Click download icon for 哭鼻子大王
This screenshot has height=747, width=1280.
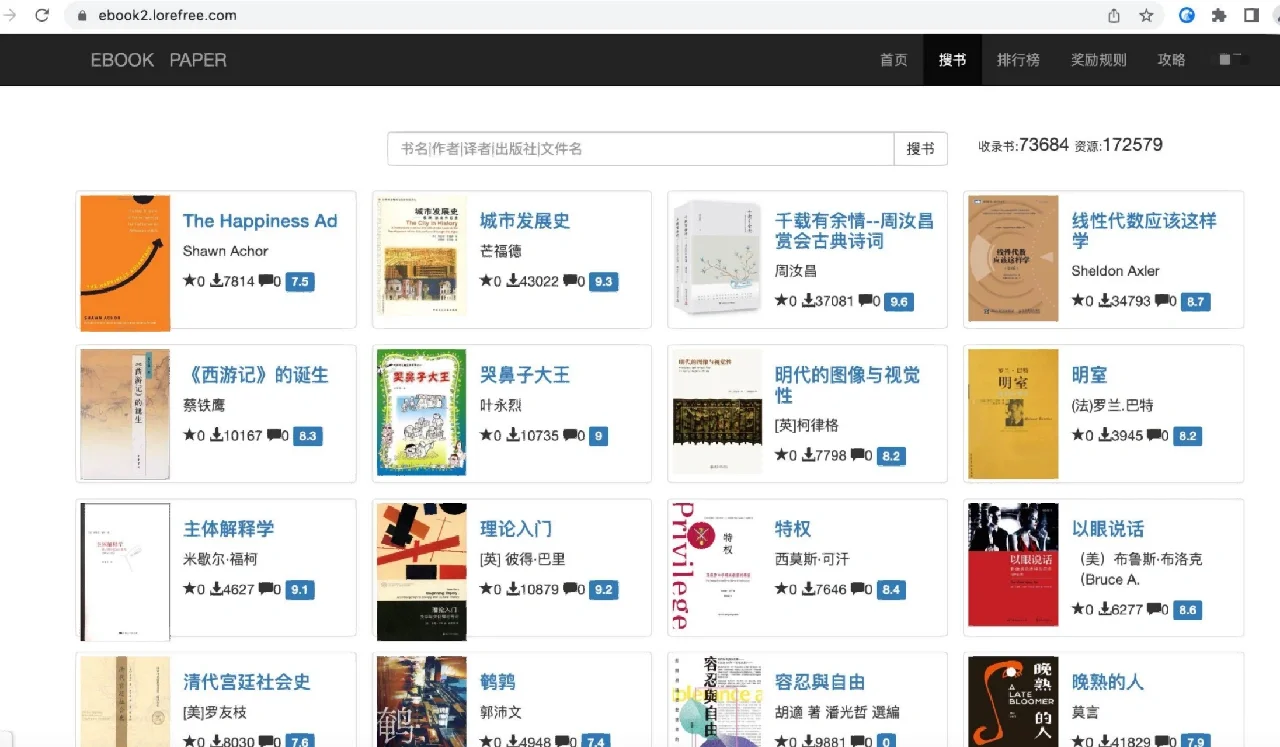click(513, 435)
